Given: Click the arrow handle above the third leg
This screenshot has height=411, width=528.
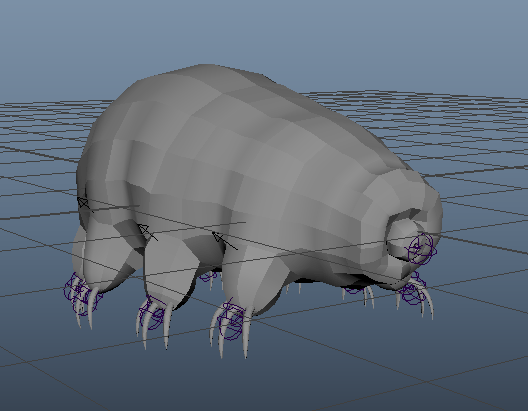Looking at the screenshot, I should point(223,240).
